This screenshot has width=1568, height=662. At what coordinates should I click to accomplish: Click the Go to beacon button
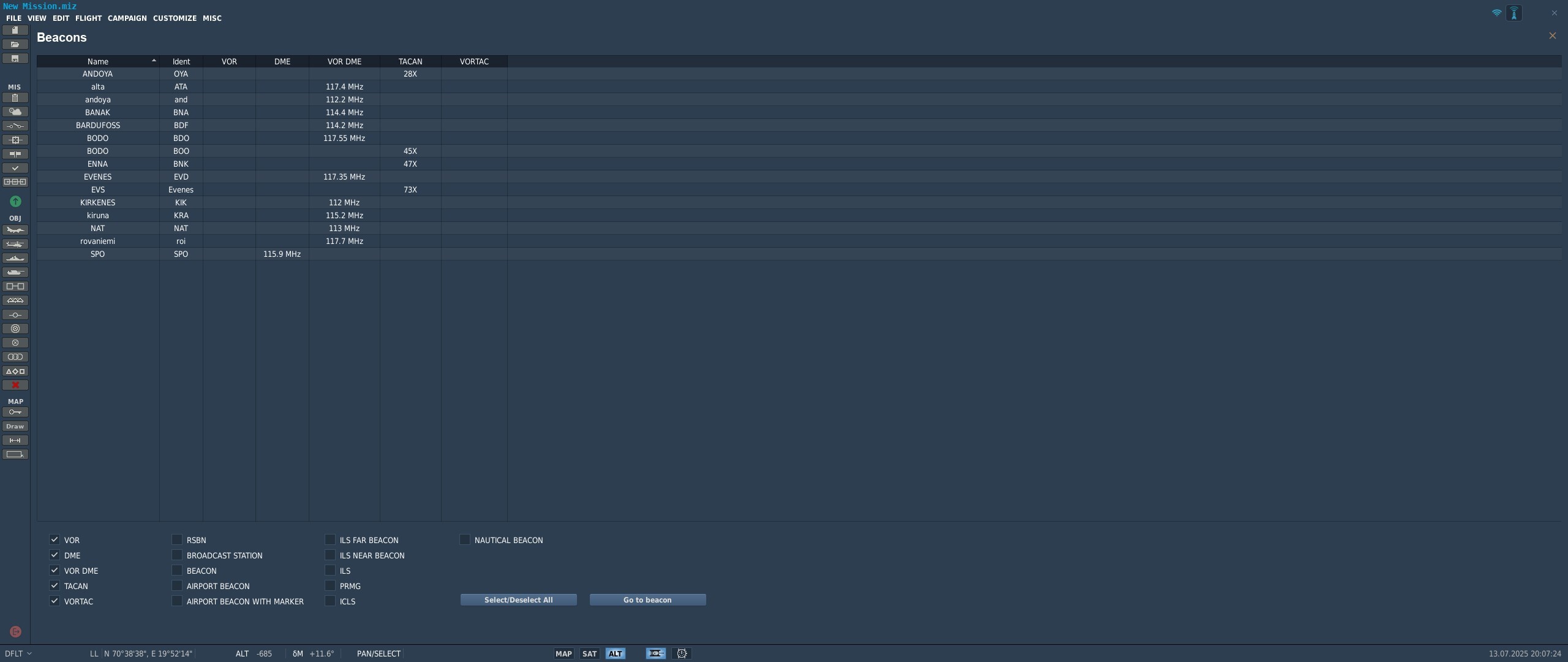point(647,599)
